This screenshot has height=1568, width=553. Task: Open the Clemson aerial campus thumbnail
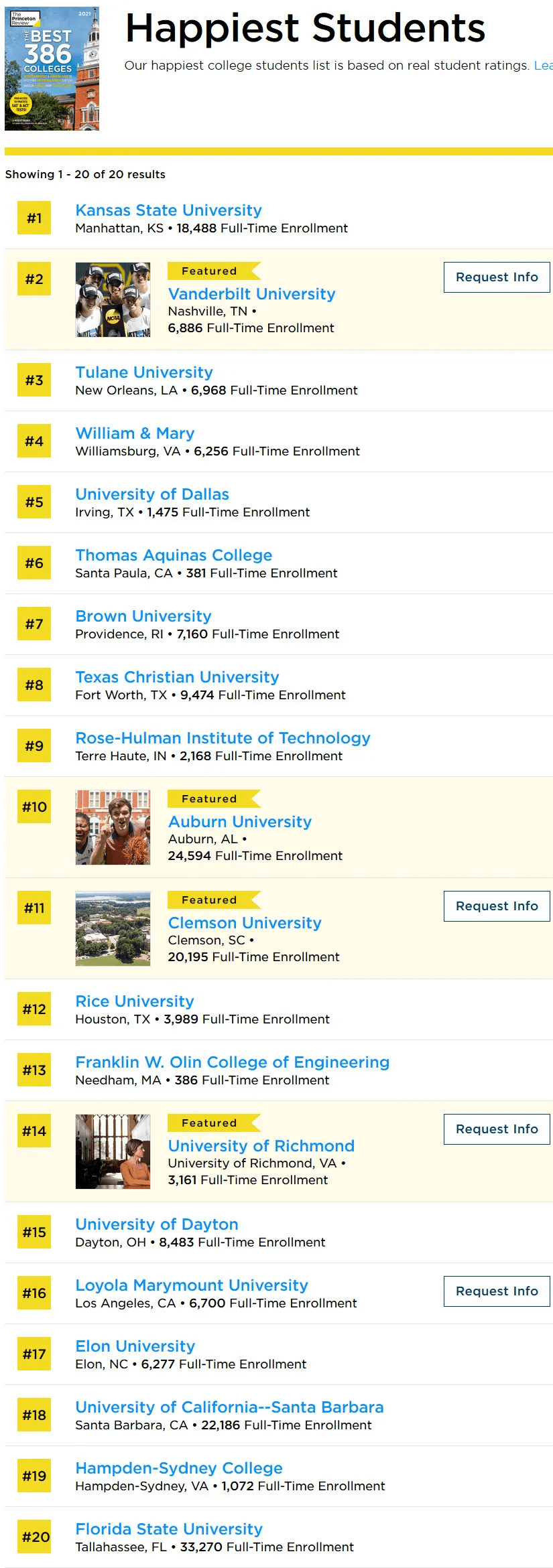click(113, 928)
